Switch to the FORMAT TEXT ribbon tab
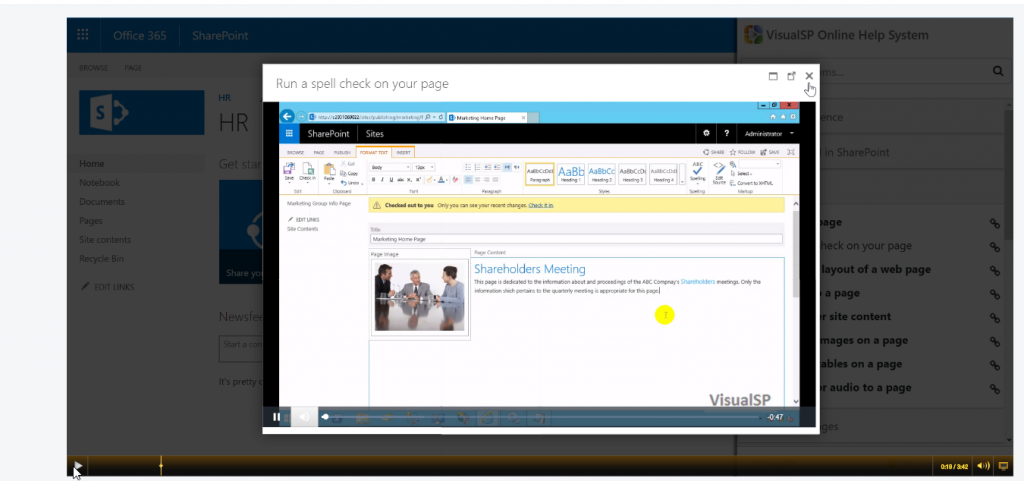 pyautogui.click(x=374, y=152)
